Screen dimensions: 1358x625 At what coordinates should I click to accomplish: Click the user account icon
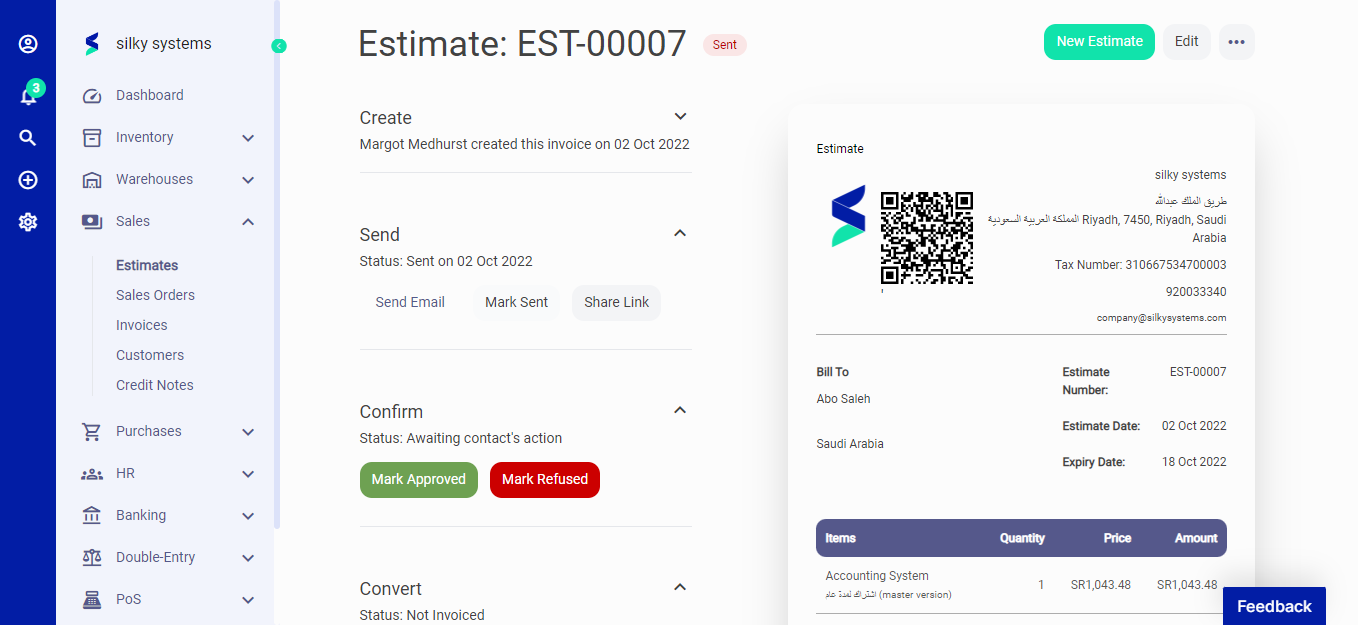(27, 44)
